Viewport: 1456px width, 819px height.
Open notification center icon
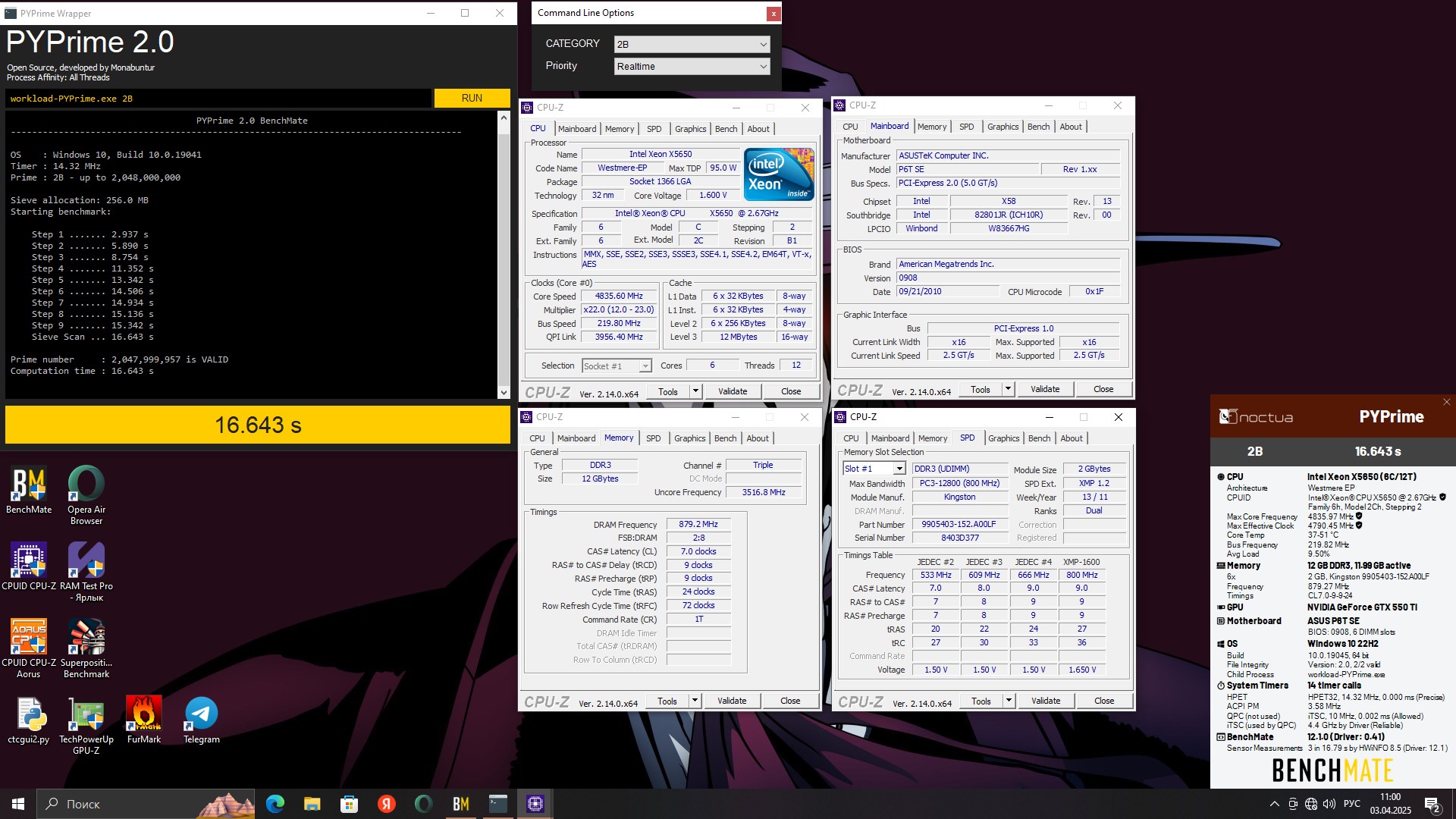coord(1432,805)
